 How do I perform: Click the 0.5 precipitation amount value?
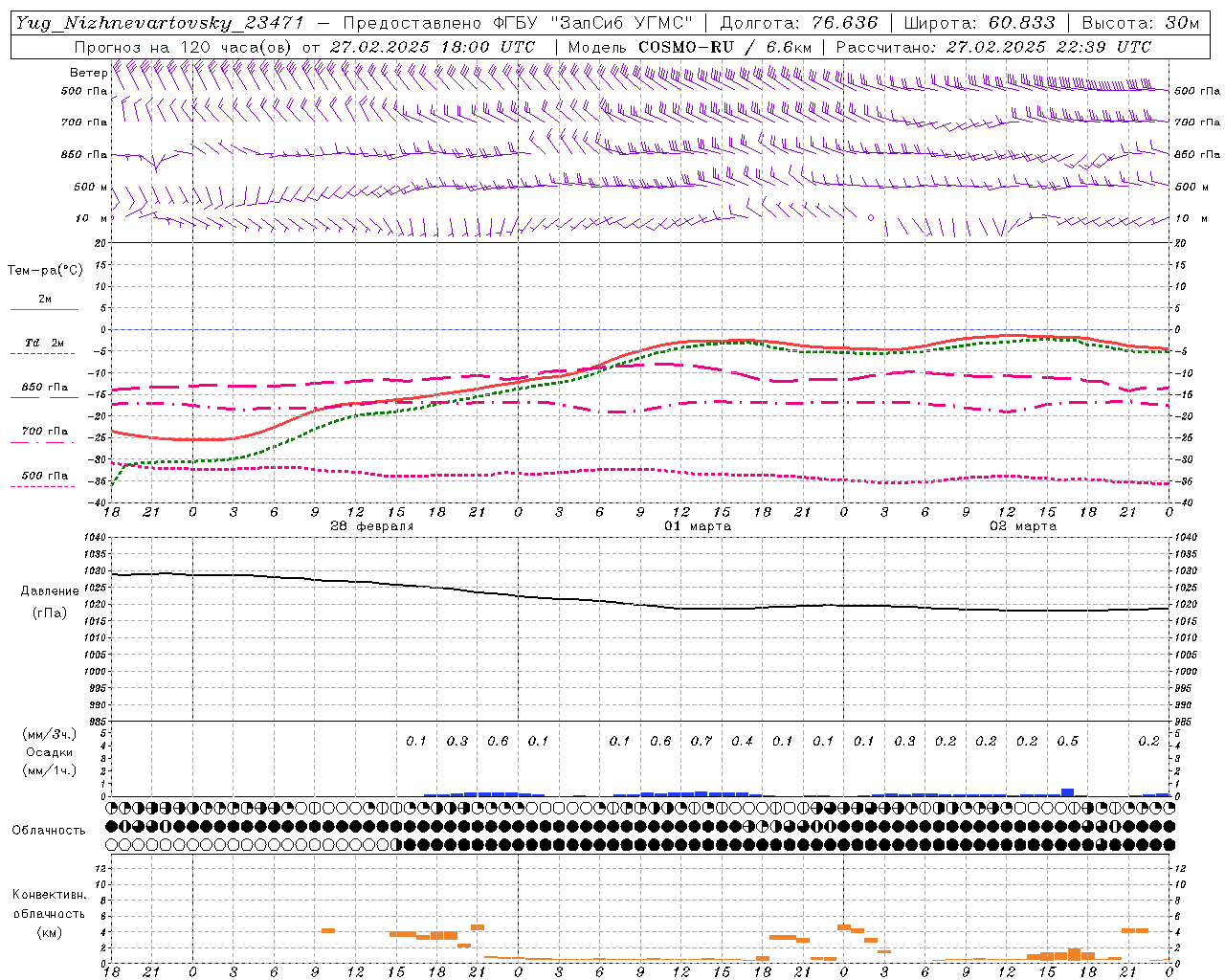pyautogui.click(x=1067, y=741)
